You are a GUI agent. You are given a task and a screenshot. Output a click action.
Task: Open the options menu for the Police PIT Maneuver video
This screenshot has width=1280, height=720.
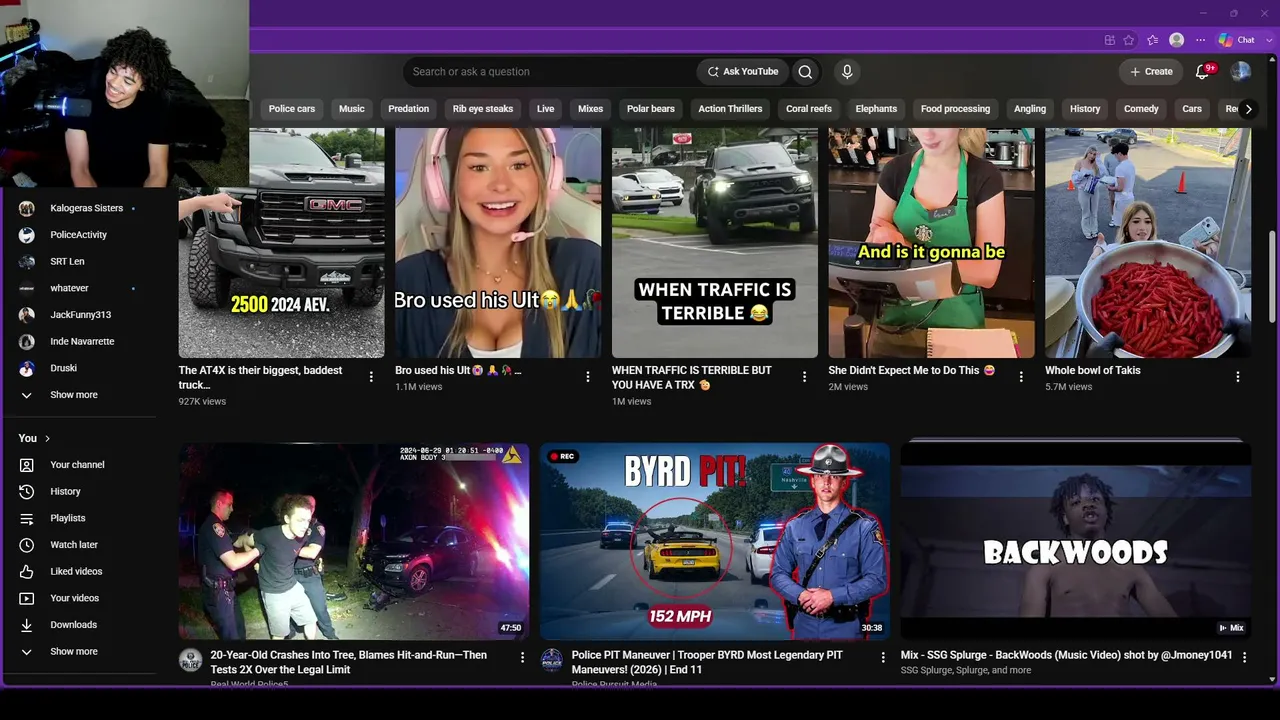(x=883, y=657)
